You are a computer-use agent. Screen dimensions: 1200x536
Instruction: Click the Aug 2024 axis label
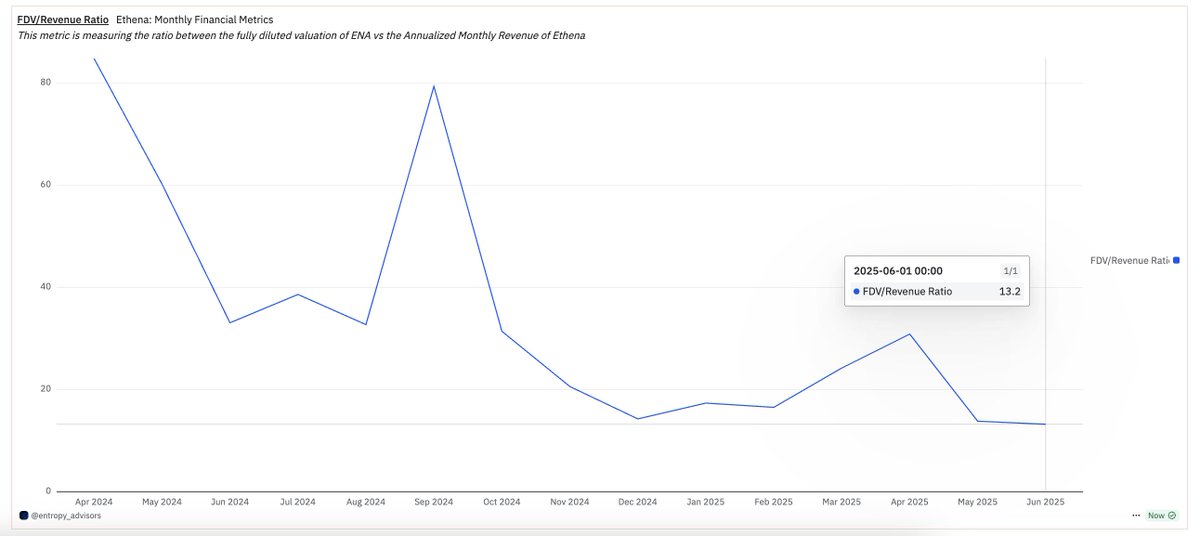(366, 502)
